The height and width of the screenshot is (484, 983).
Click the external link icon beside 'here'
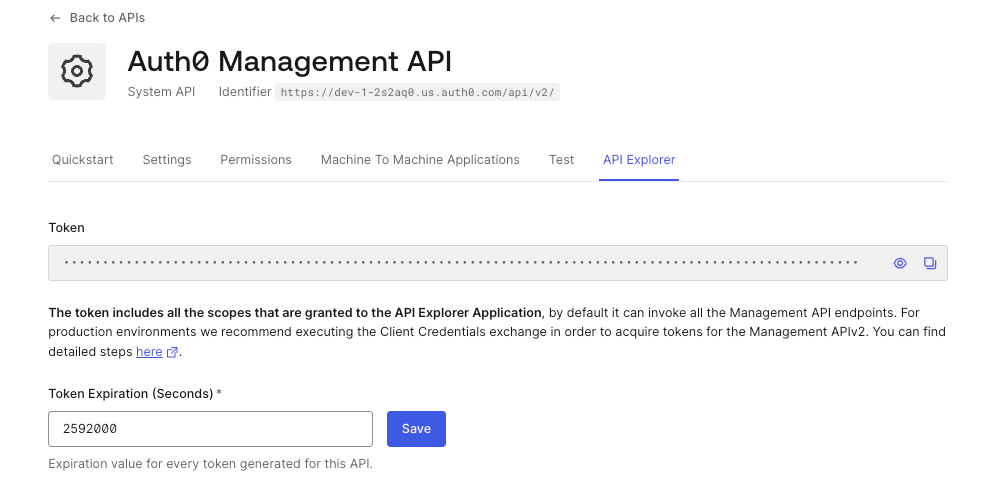[x=172, y=352]
